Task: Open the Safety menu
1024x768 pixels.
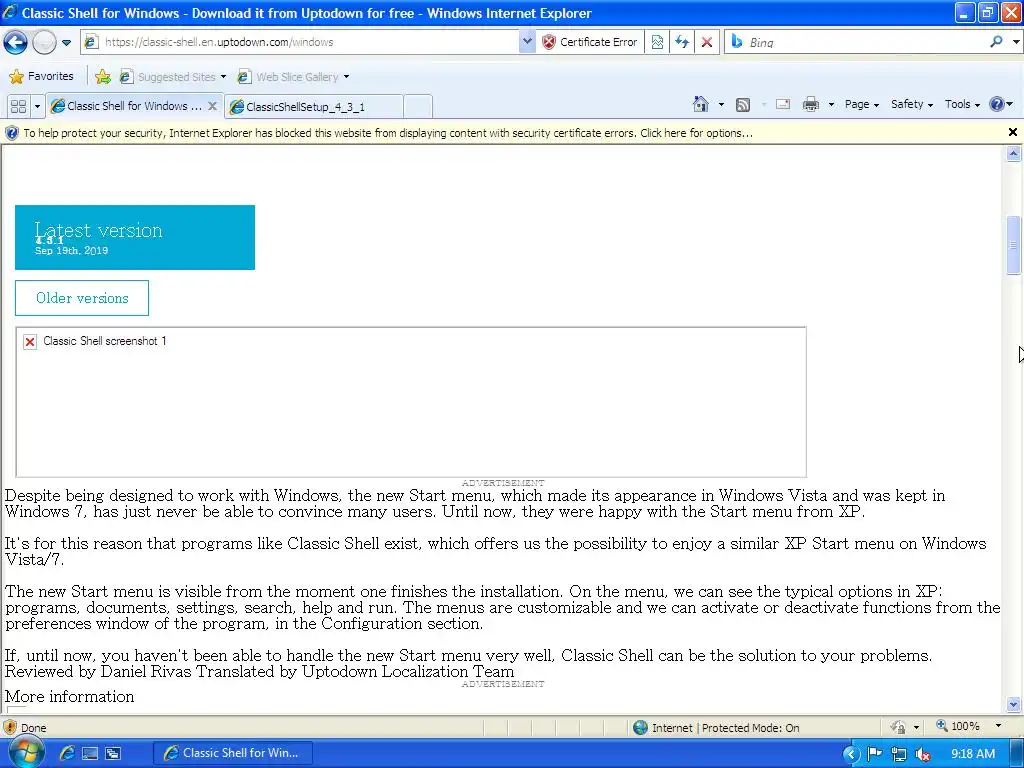Action: click(x=912, y=104)
